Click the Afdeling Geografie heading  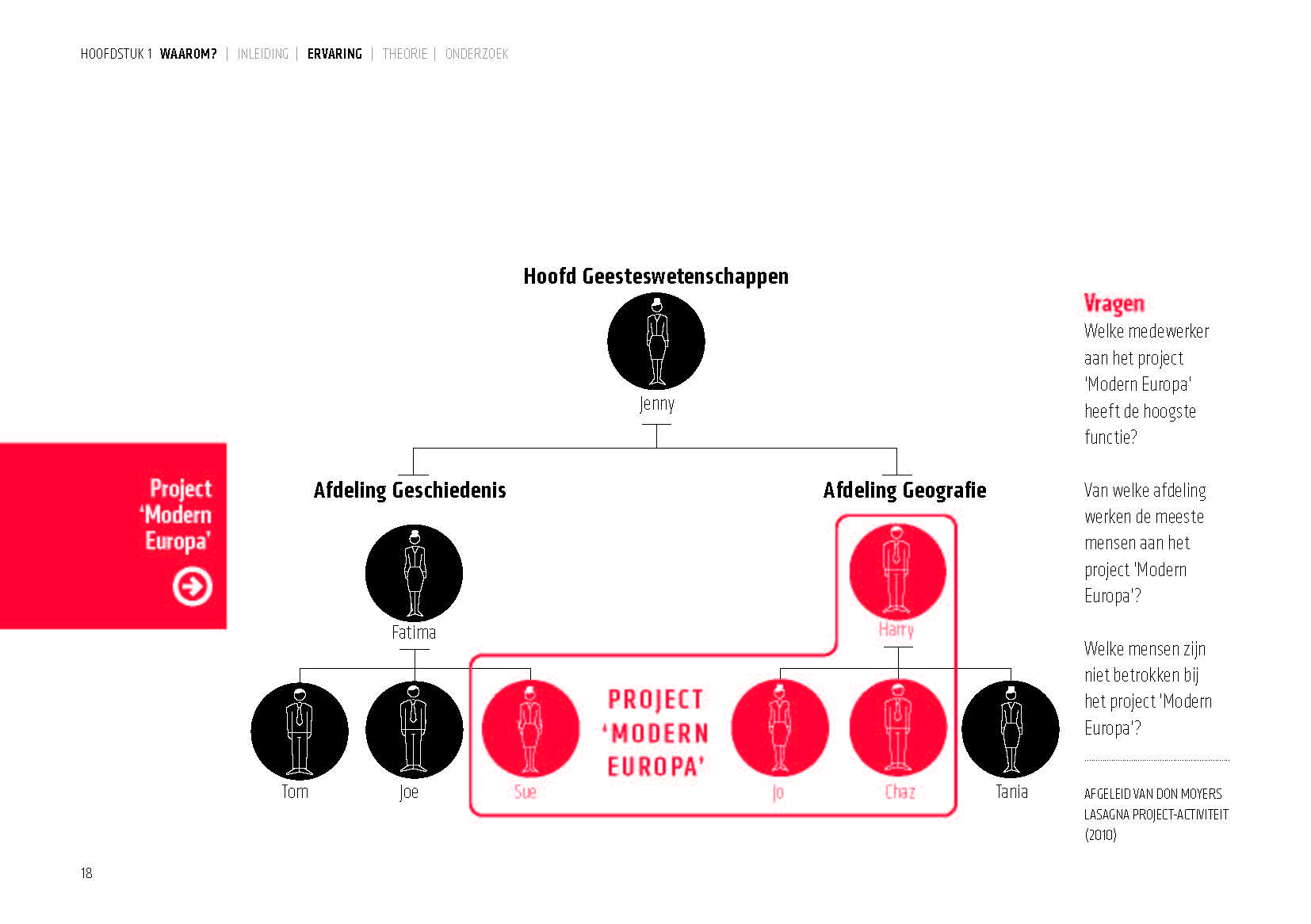[x=904, y=490]
